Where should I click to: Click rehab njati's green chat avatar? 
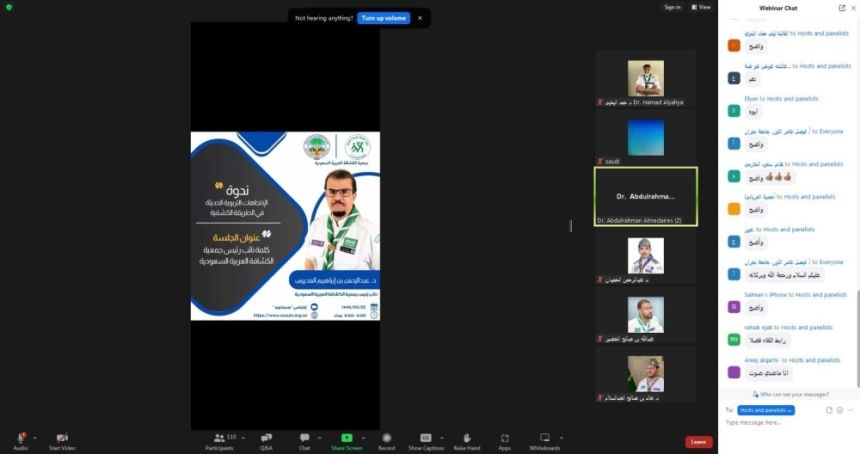click(734, 339)
